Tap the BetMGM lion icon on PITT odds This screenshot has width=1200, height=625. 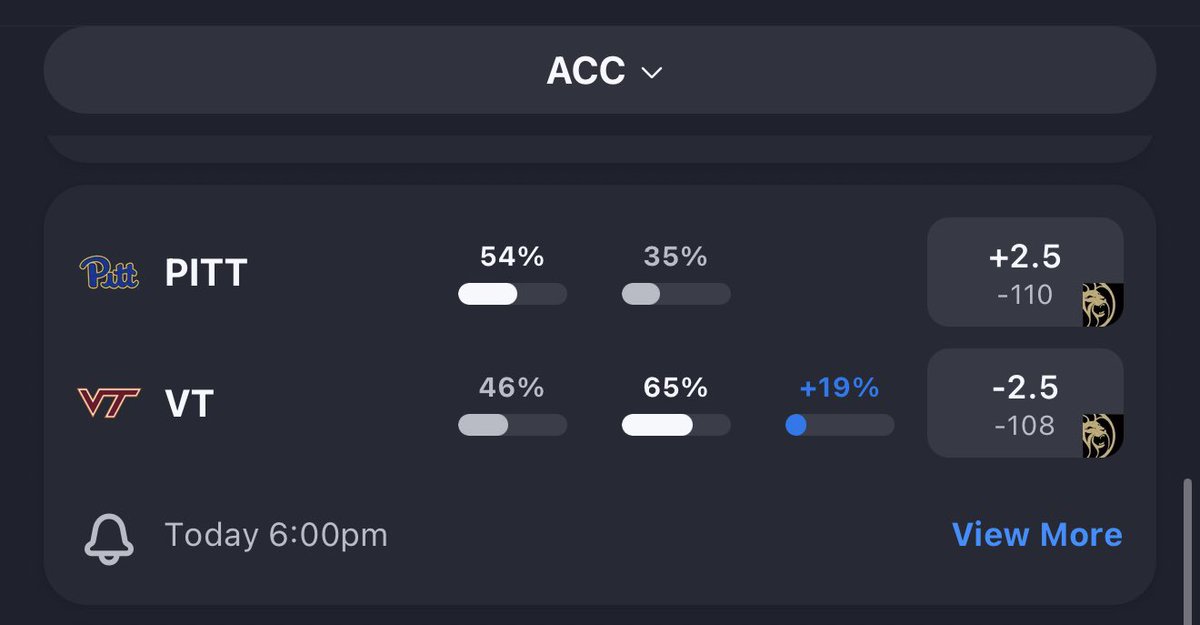tap(1102, 305)
